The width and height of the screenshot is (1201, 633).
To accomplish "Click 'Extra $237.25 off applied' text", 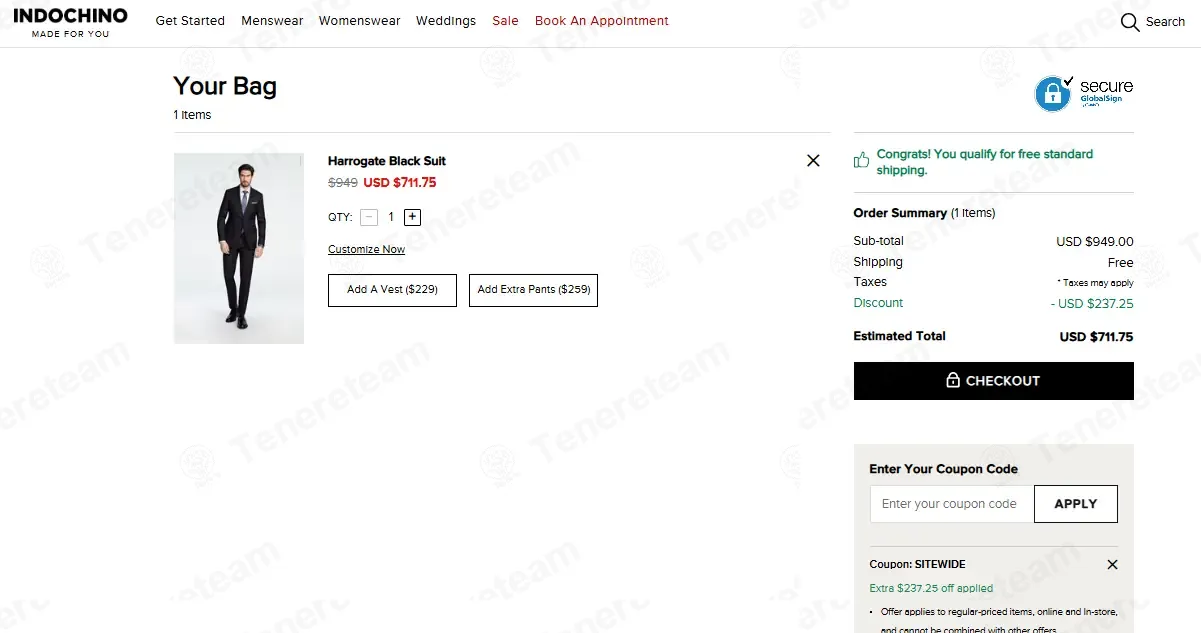I will pos(931,588).
